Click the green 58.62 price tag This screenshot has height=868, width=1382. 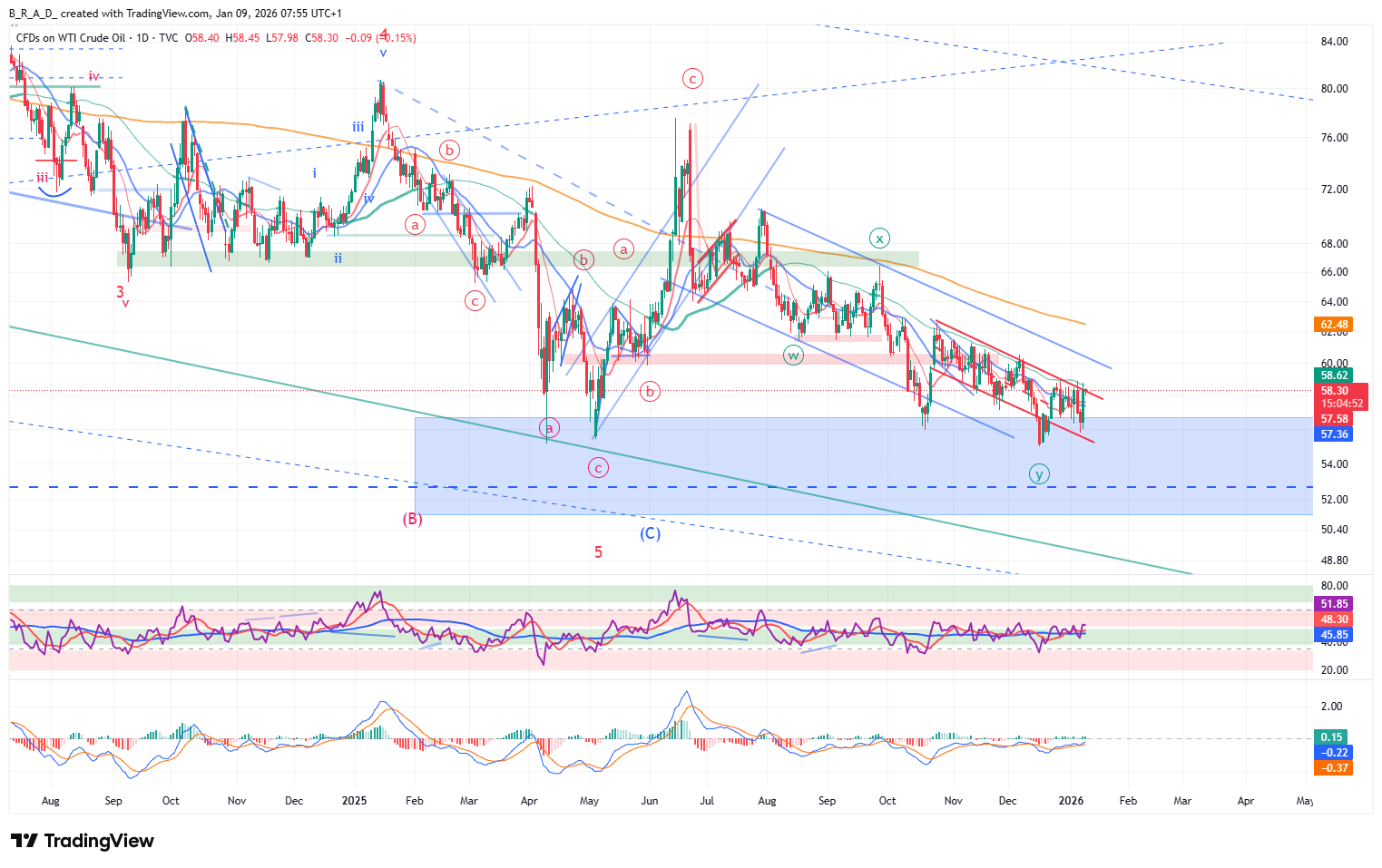click(x=1334, y=375)
